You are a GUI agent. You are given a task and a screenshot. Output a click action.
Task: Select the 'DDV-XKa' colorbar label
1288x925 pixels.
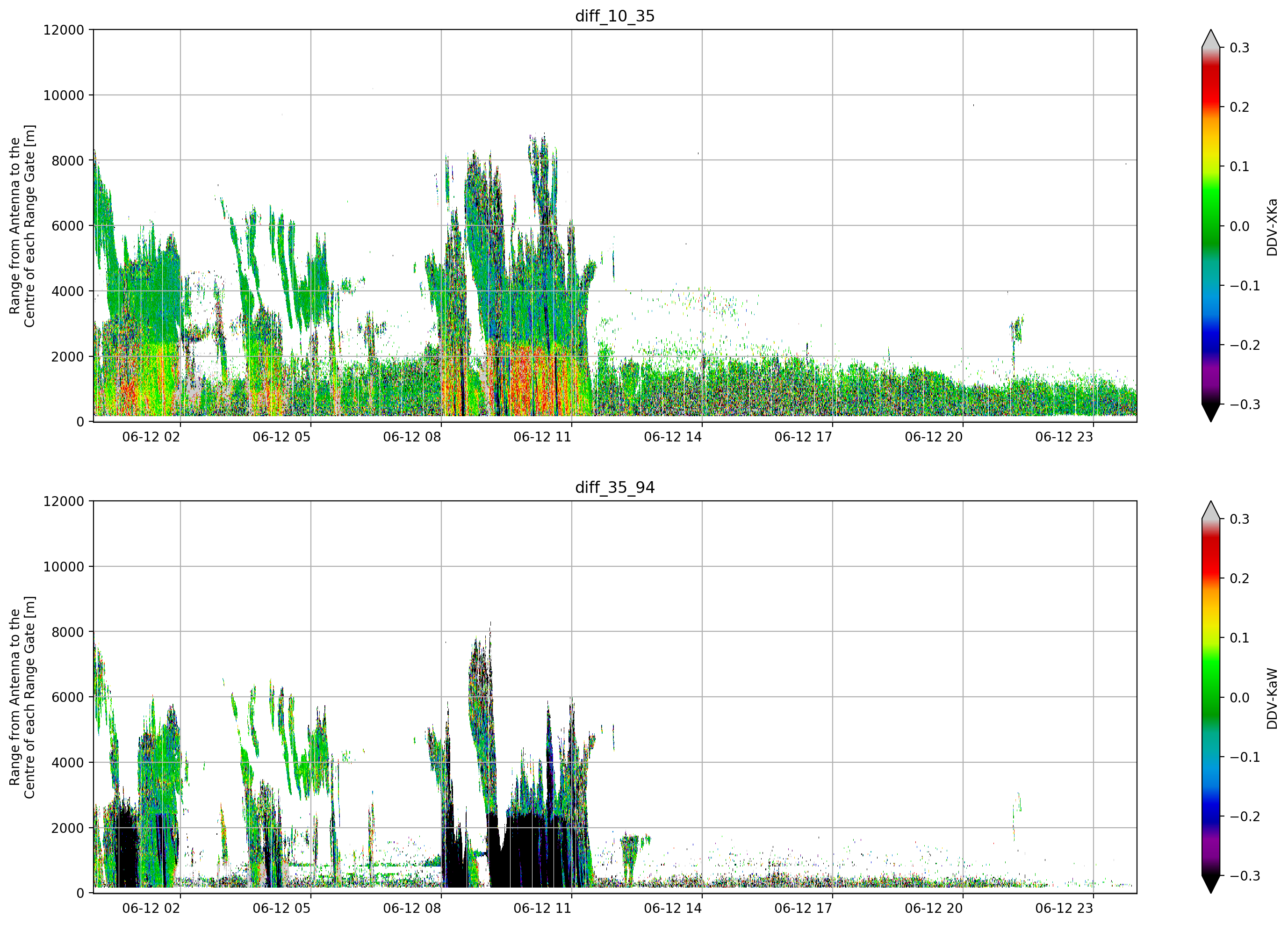[x=1272, y=227]
